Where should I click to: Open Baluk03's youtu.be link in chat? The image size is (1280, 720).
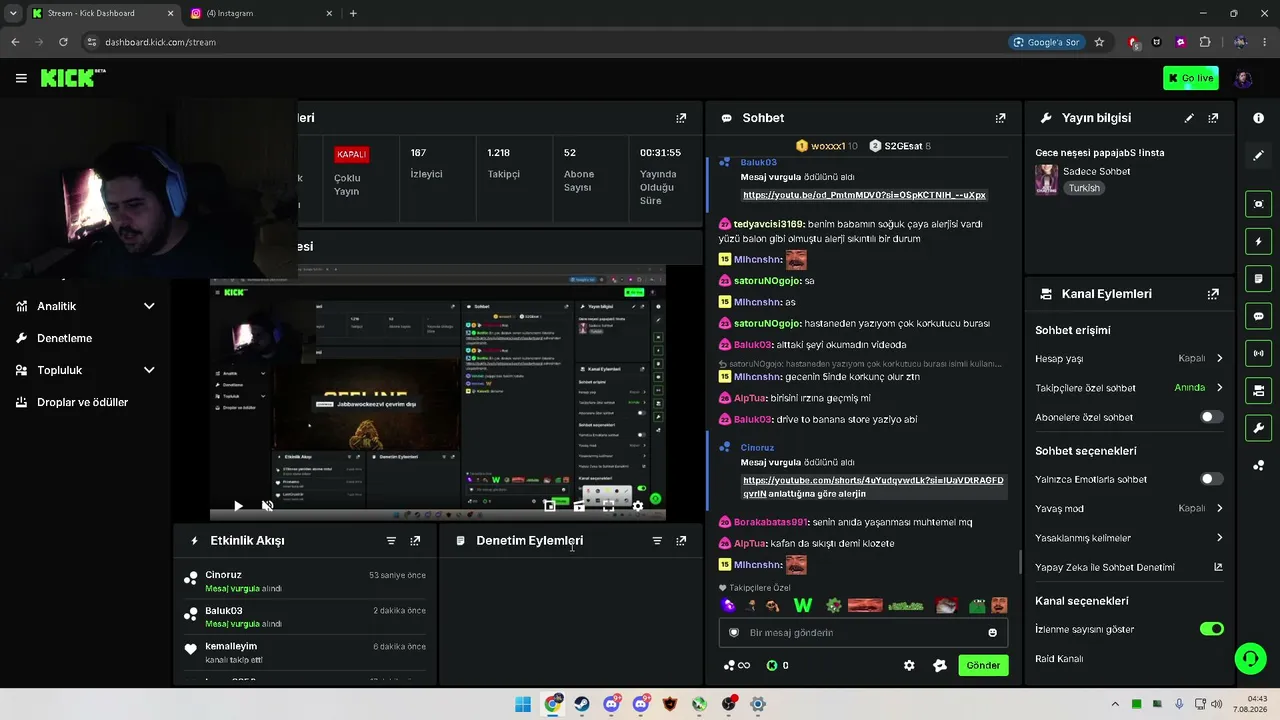click(x=864, y=195)
